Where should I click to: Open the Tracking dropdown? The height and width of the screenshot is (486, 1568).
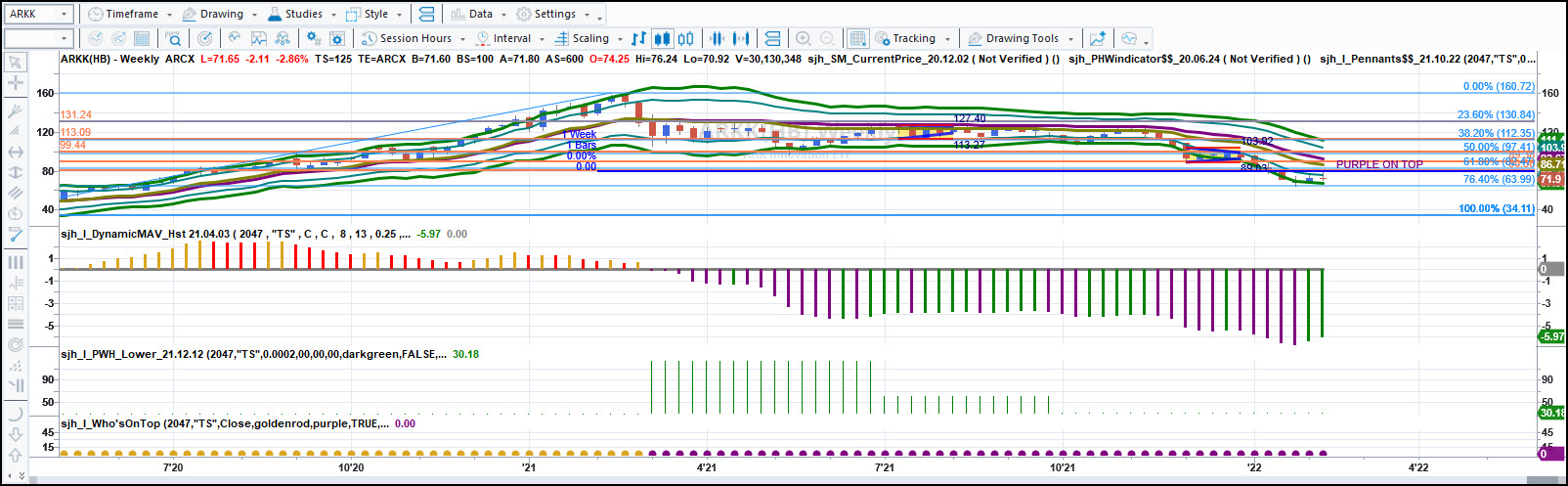click(x=913, y=38)
